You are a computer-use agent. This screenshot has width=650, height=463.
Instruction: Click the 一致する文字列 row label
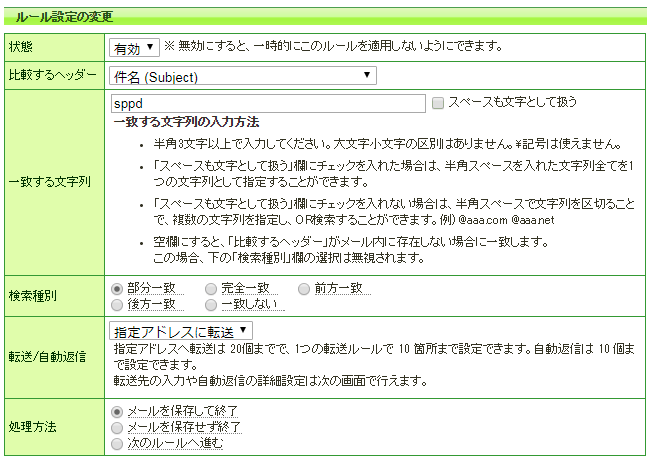tap(50, 181)
